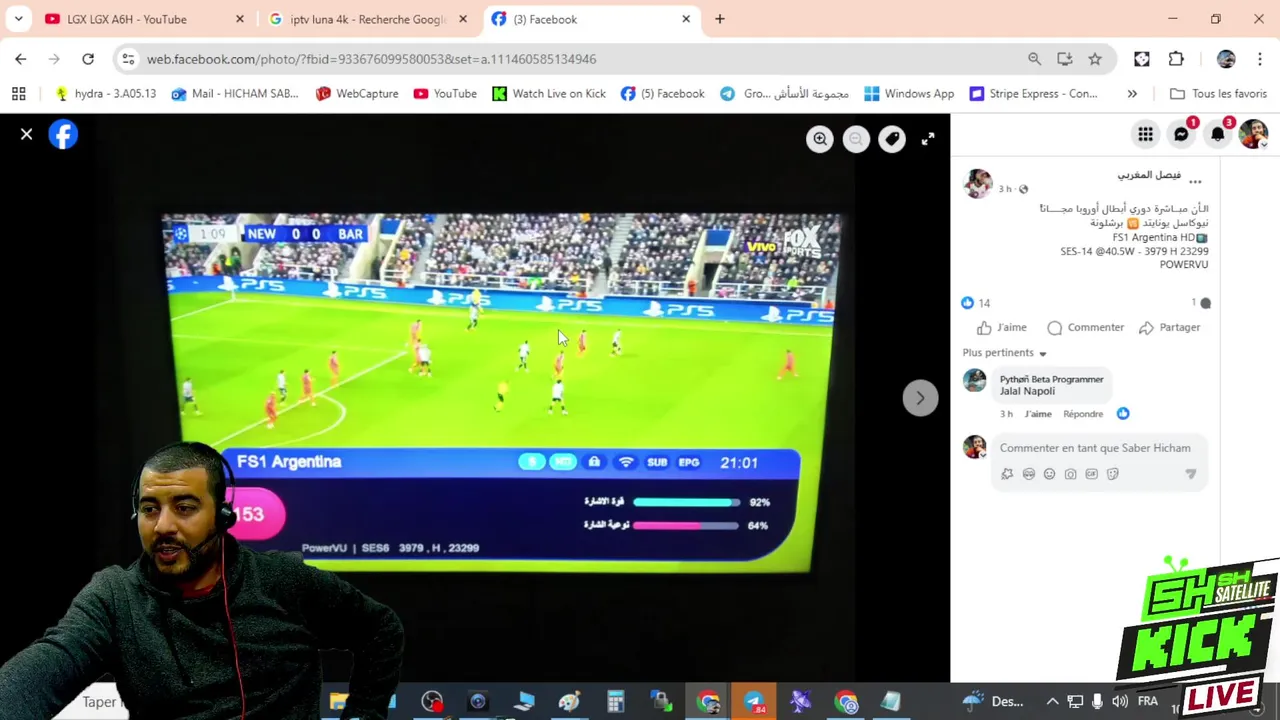Viewport: 1280px width, 720px height.
Task: Zoom in on the photo
Action: (820, 139)
